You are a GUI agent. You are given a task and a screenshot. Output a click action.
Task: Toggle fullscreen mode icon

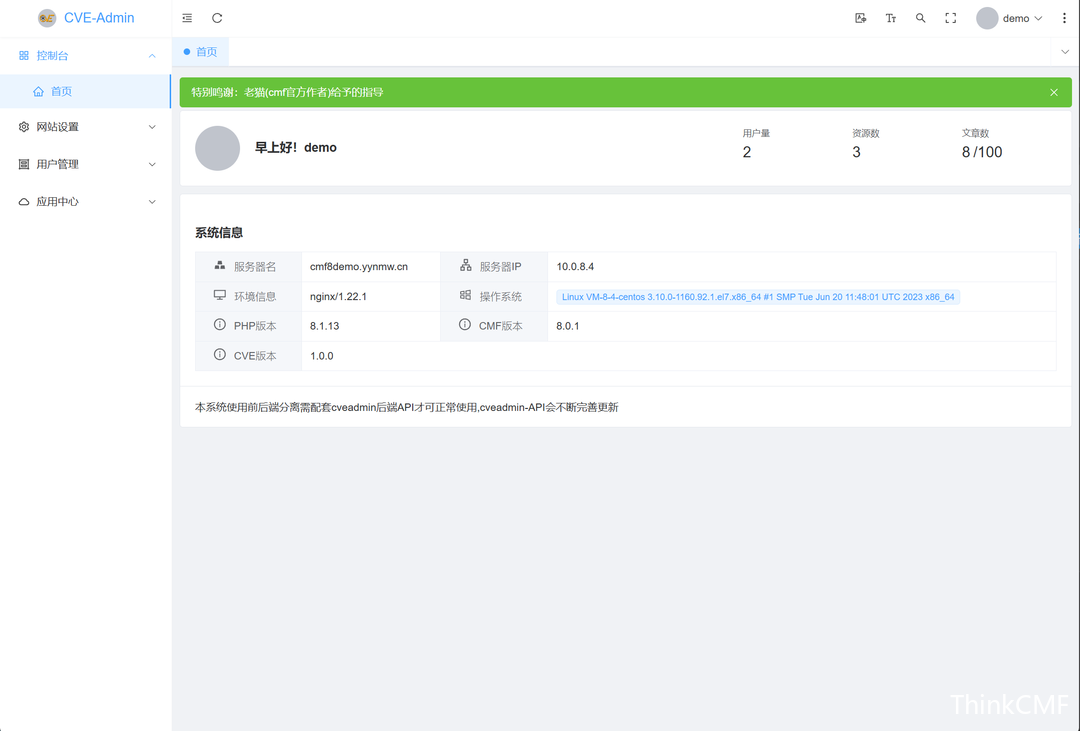point(951,18)
